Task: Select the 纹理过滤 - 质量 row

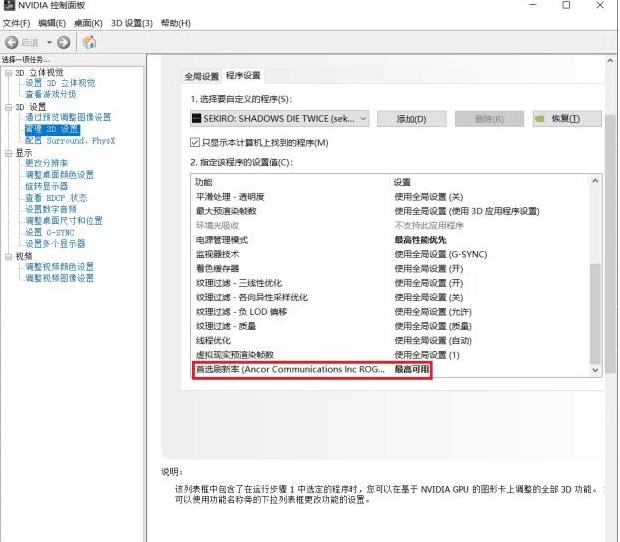Action: 390,326
